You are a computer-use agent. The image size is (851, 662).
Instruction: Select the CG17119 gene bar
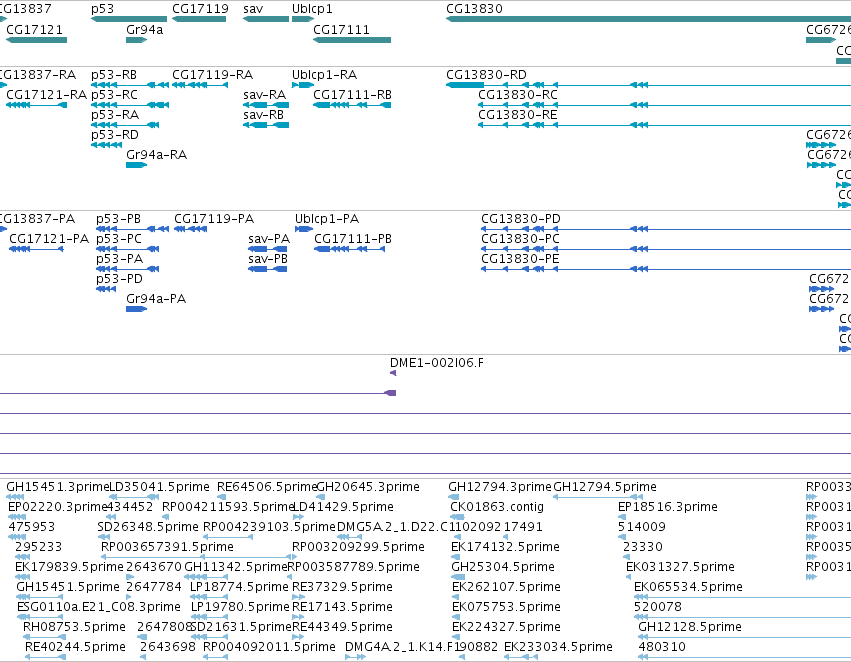[x=199, y=19]
